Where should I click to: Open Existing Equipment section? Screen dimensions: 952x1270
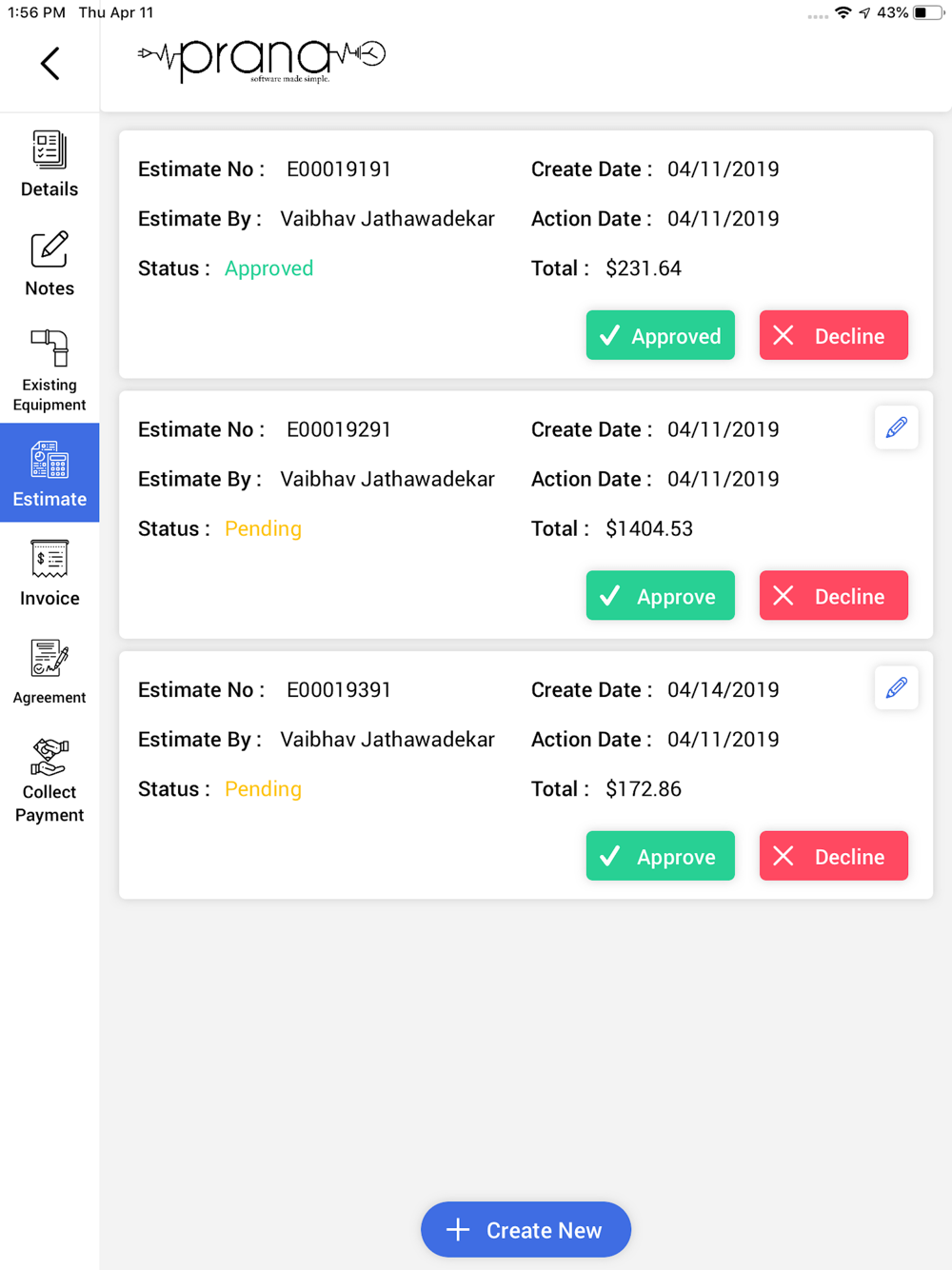click(x=50, y=370)
